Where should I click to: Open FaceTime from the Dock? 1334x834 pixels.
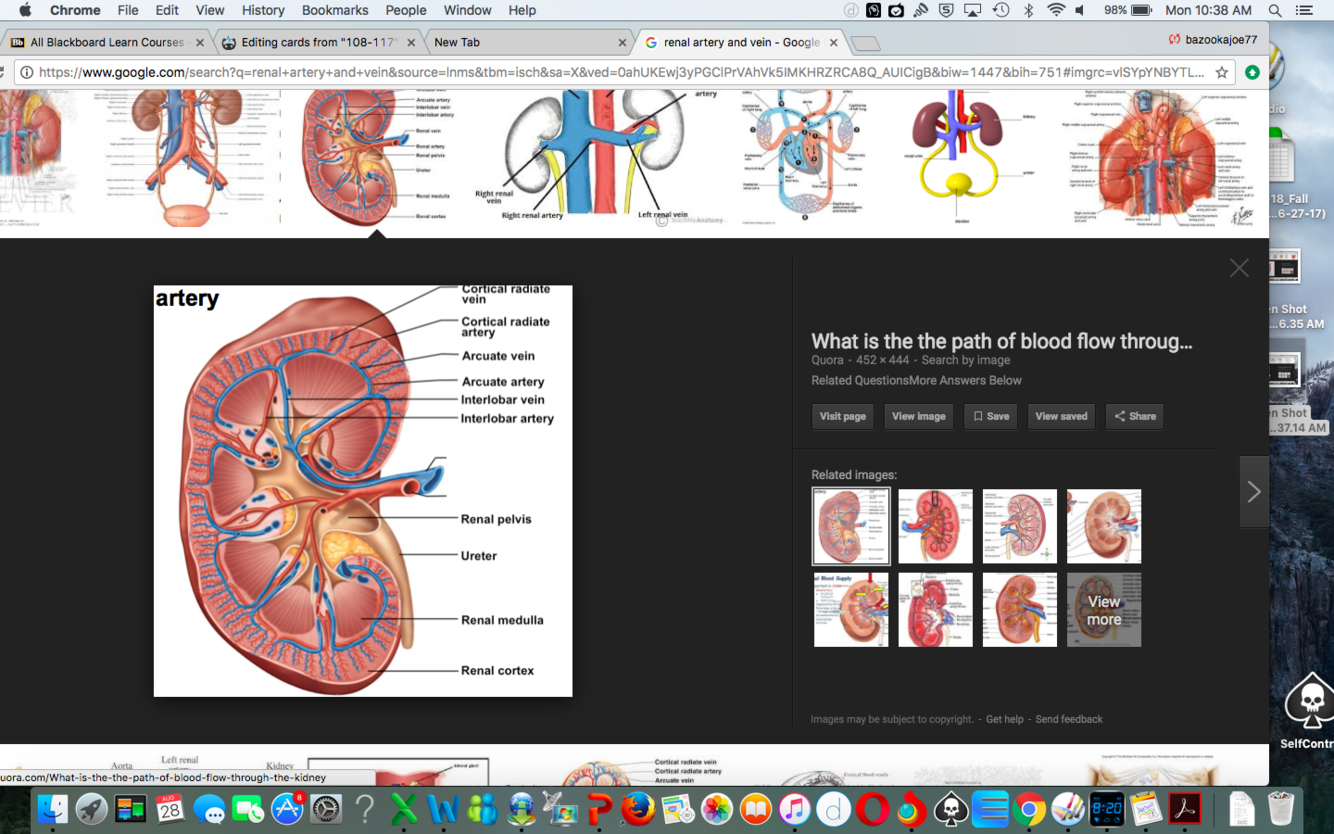(248, 808)
